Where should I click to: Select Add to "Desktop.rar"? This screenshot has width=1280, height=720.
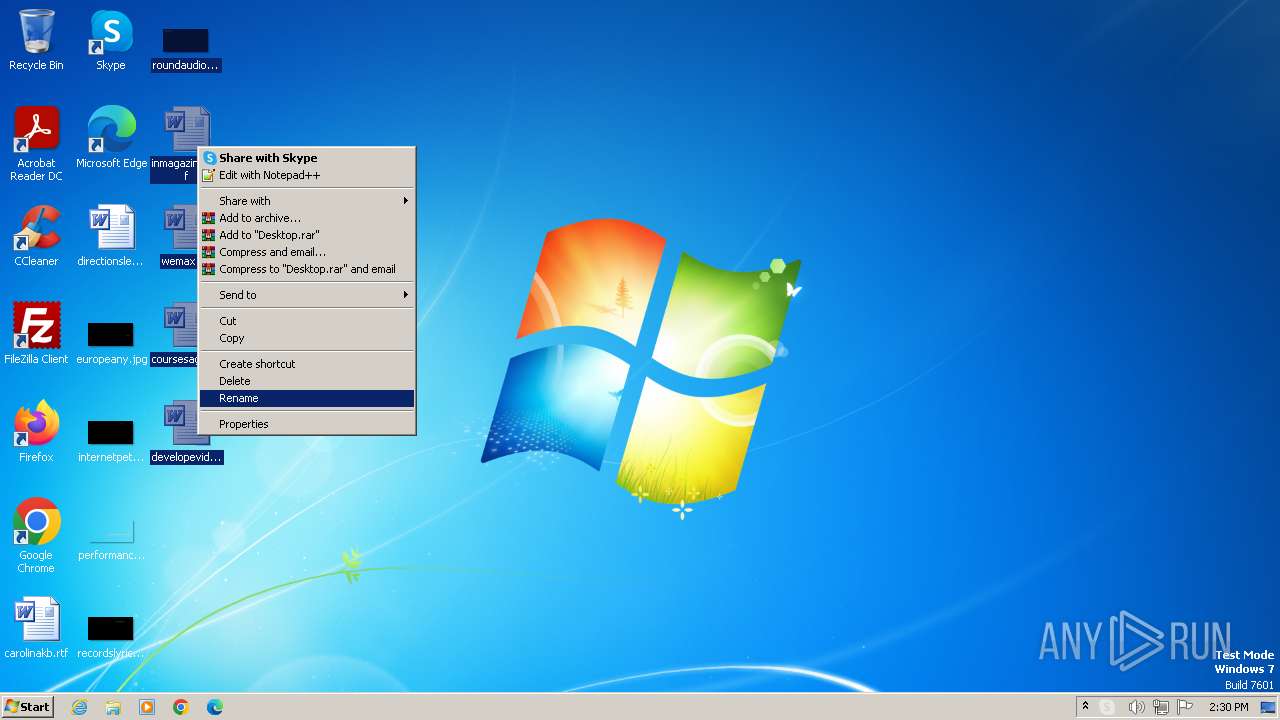(x=307, y=235)
